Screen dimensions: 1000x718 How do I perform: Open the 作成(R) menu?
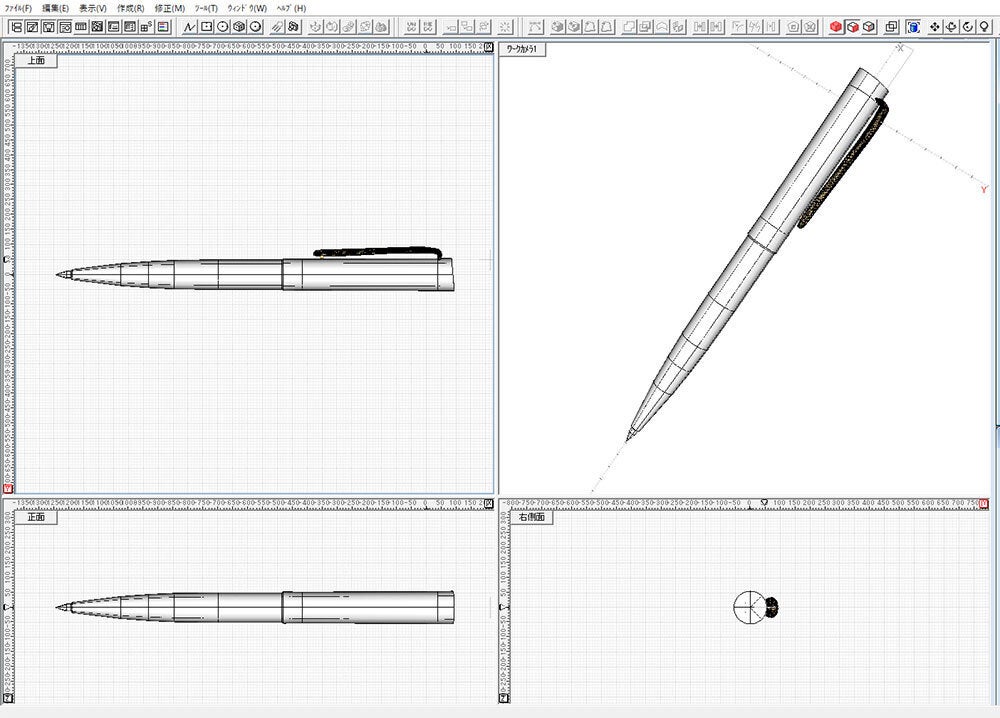click(130, 8)
